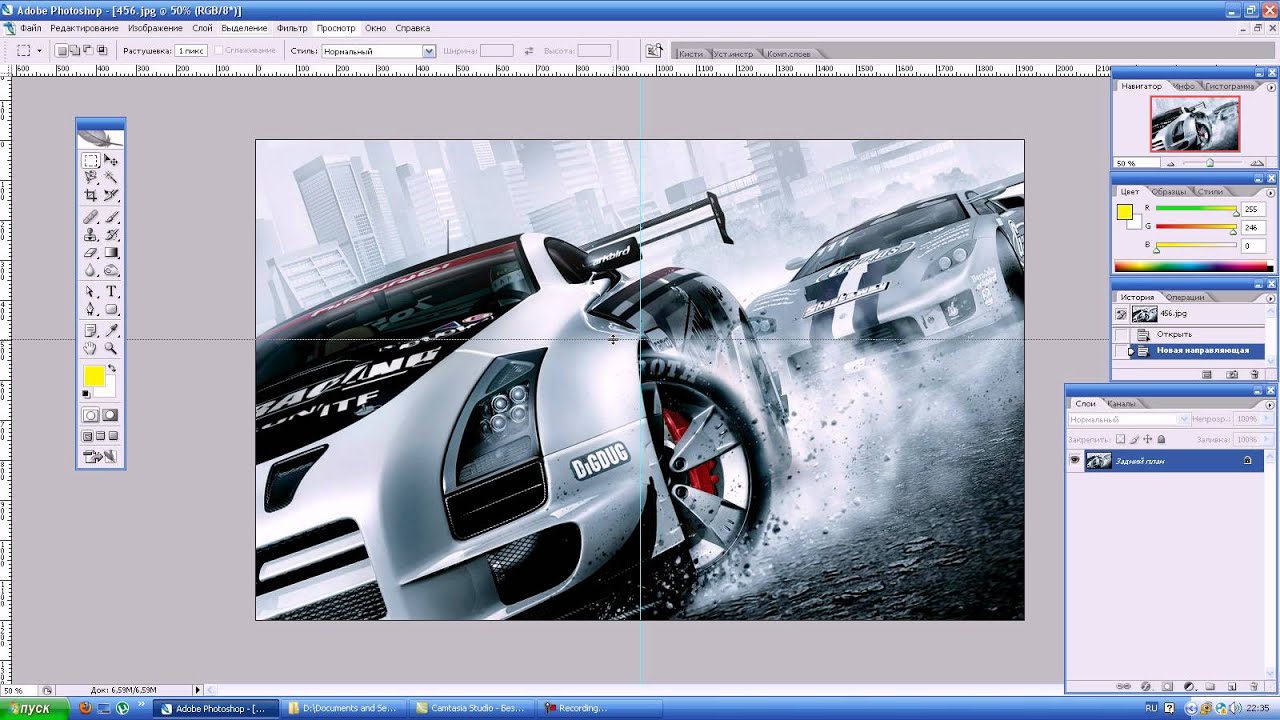Select the Blur tool
1280x720 pixels.
tap(90, 270)
